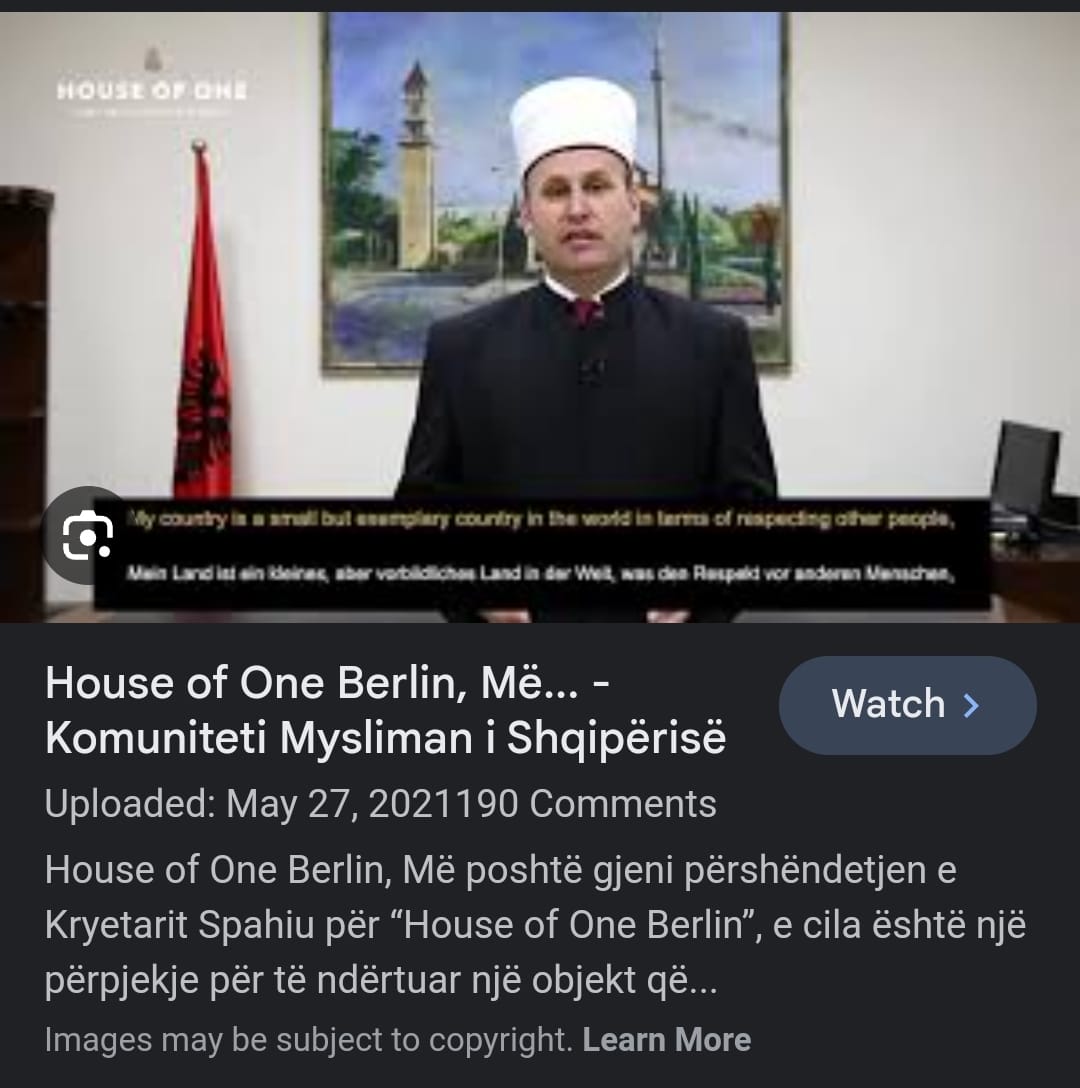Tap the Kryetarit Spahiu description line
This screenshot has height=1088, width=1080.
(534, 924)
